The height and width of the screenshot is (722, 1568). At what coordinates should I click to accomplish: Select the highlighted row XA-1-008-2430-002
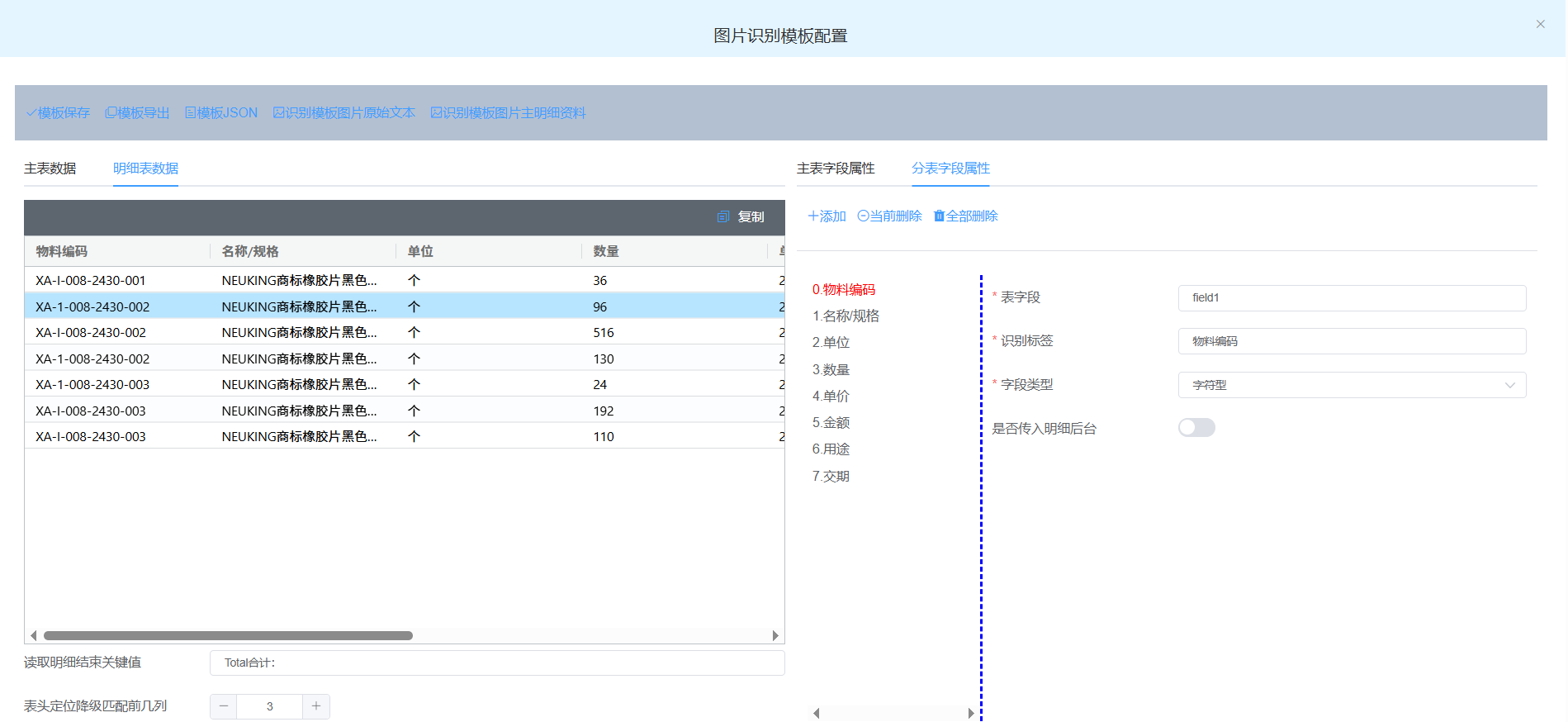pos(405,306)
